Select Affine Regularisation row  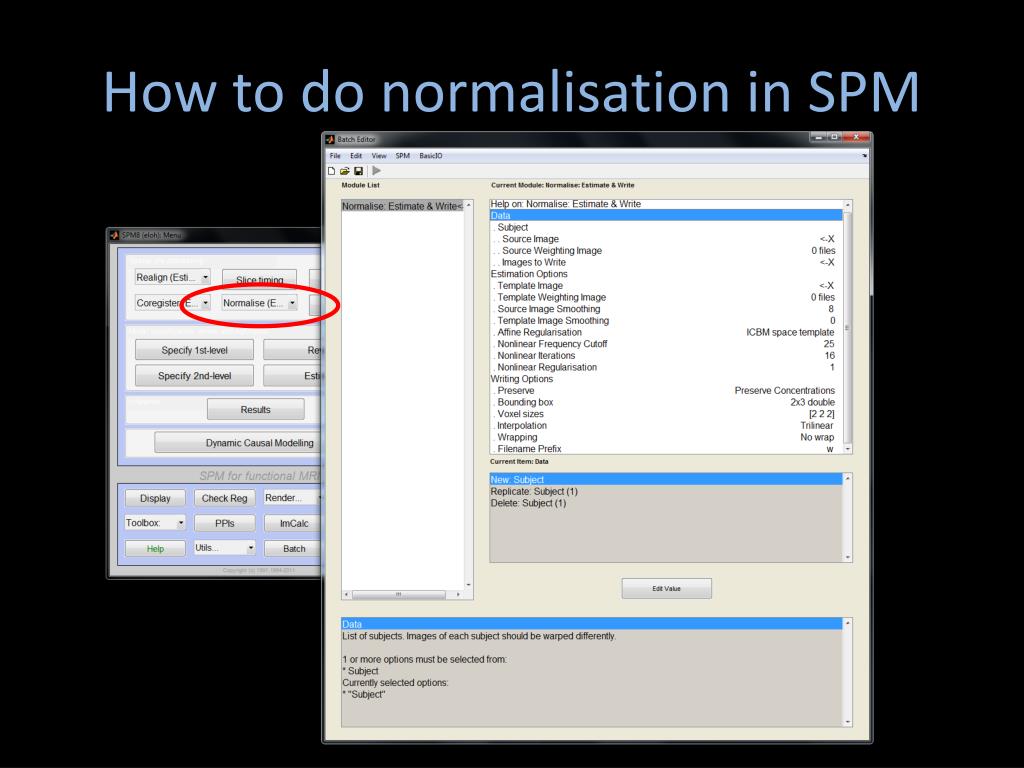(x=666, y=332)
